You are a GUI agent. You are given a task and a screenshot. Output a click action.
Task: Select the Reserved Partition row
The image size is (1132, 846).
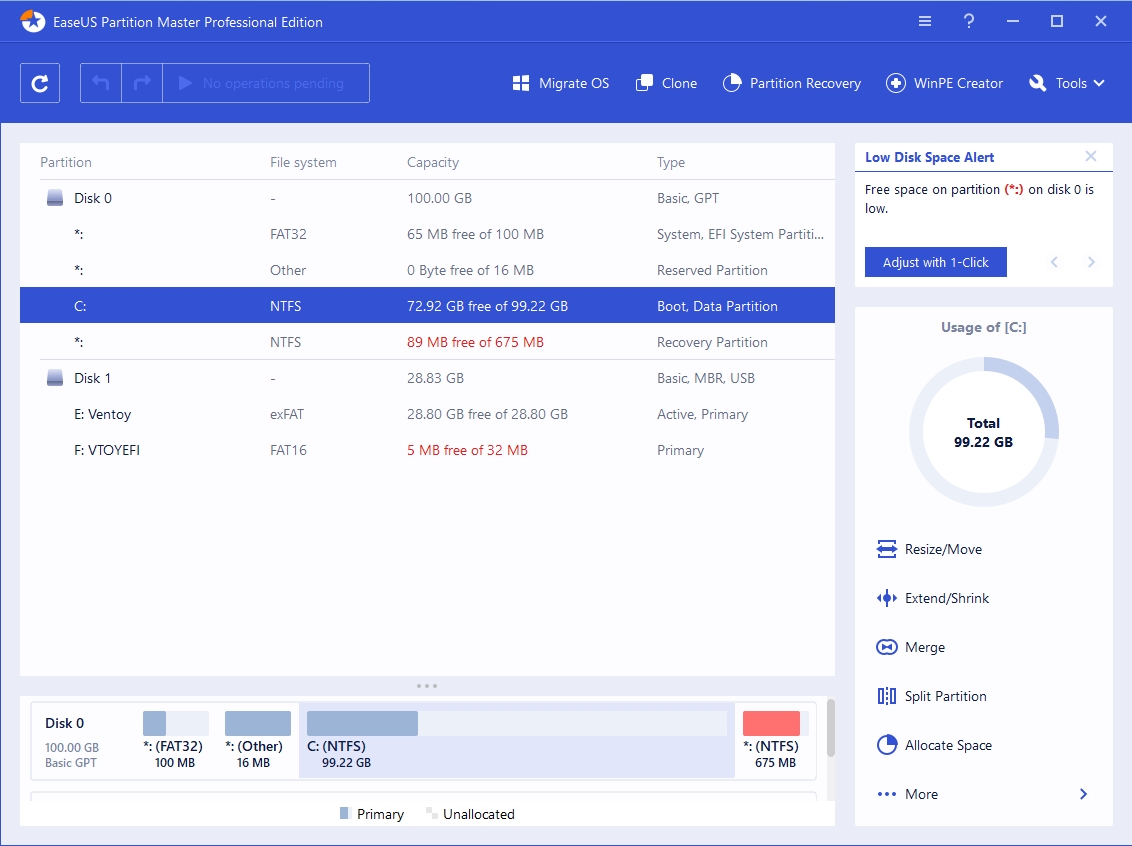coord(427,270)
